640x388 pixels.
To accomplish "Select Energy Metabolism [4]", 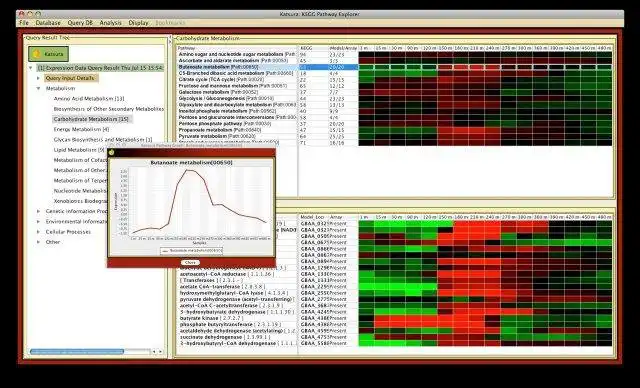I will (81, 129).
